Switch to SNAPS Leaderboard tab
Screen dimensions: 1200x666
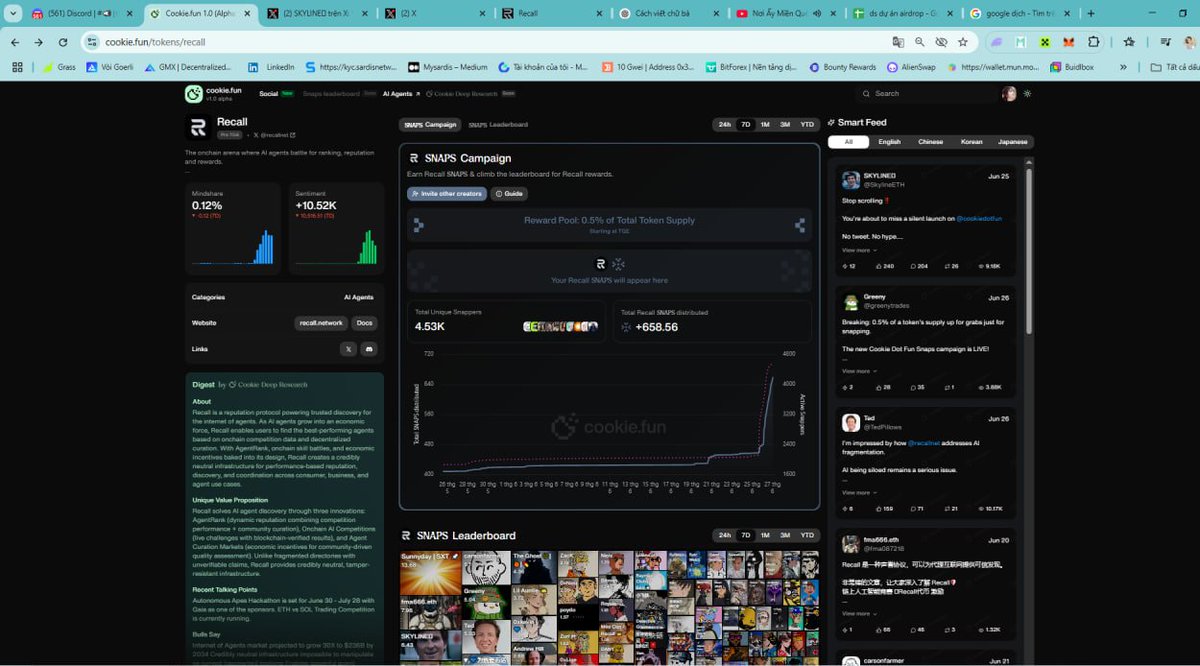tap(498, 125)
